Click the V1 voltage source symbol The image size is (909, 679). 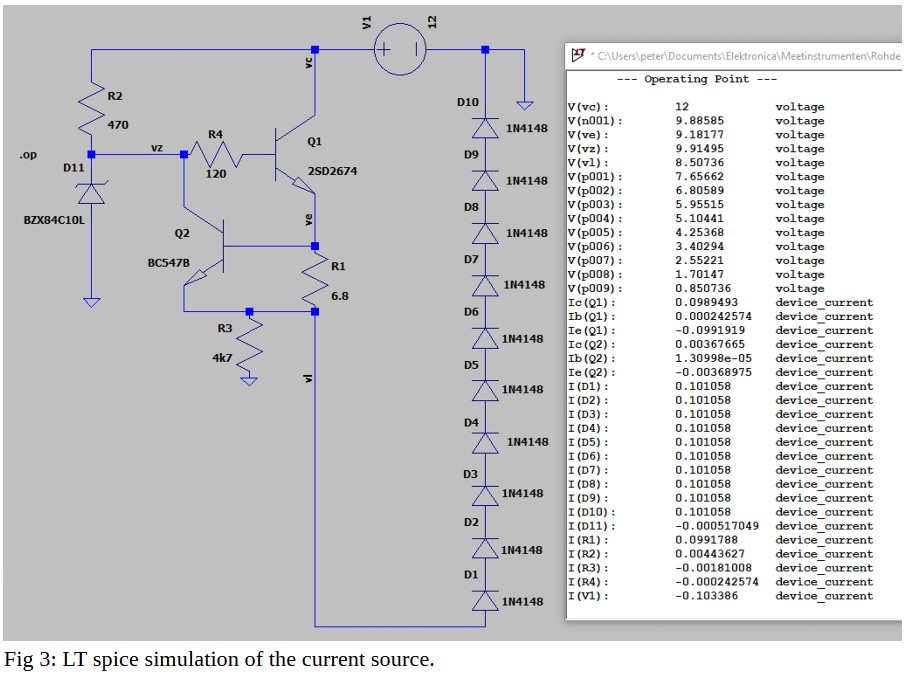400,49
